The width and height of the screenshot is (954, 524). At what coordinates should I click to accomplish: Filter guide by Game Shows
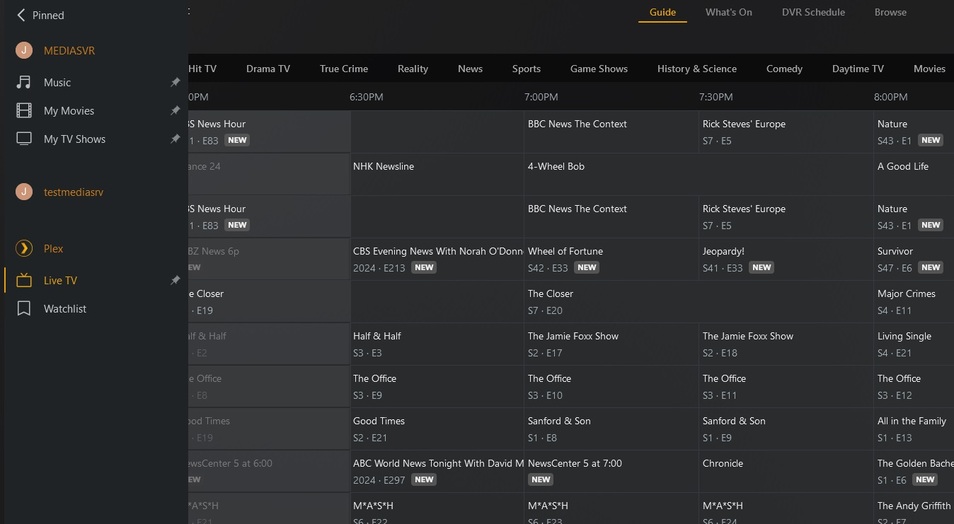tap(599, 69)
